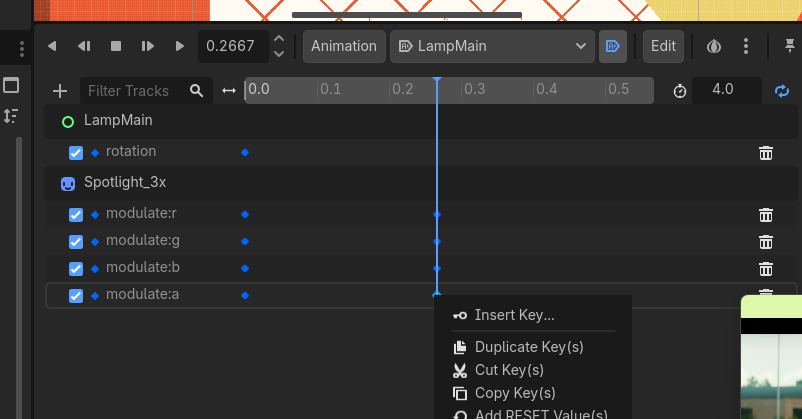The image size is (802, 419).
Task: Delete the rotation track via trash icon
Action: [x=766, y=153]
